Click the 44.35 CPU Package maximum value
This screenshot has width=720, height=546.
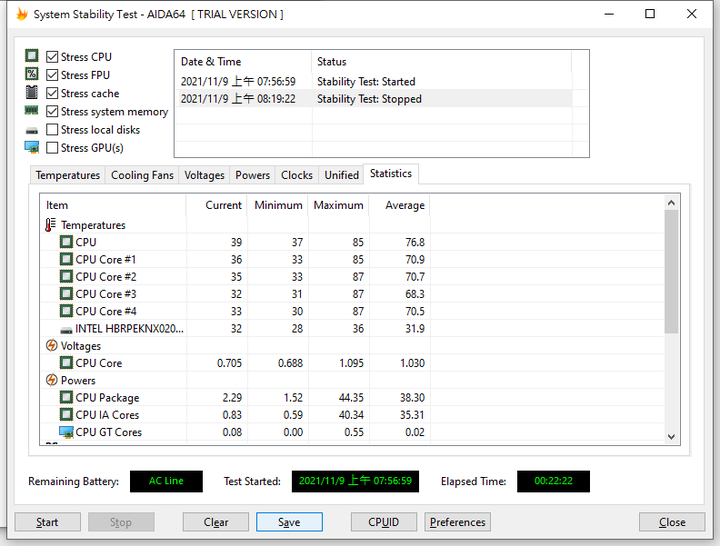point(351,397)
